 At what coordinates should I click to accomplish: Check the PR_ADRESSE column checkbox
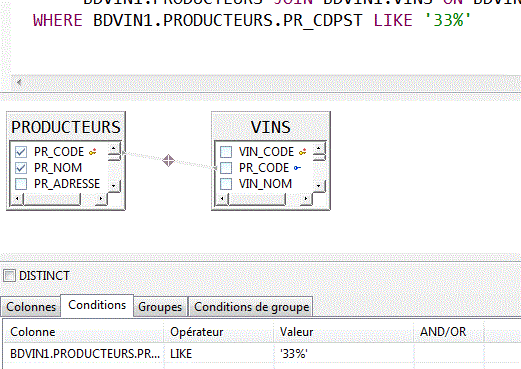[x=21, y=184]
